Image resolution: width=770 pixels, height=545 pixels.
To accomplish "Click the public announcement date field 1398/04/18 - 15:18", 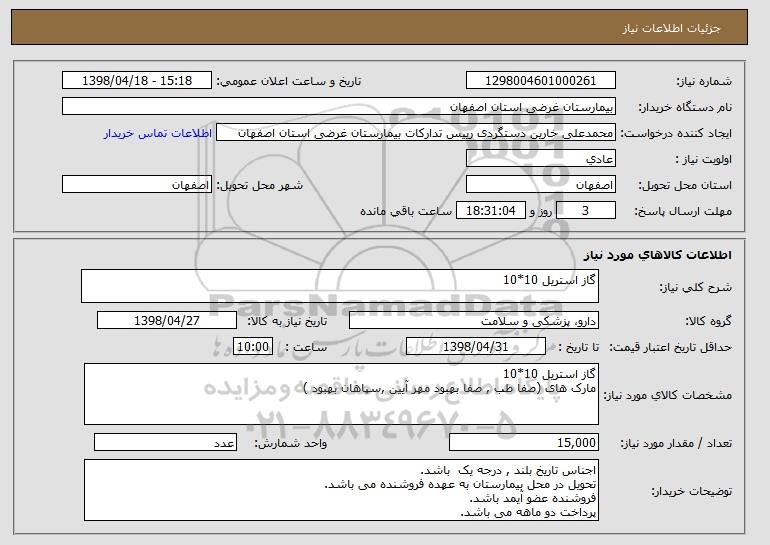I will click(x=137, y=81).
